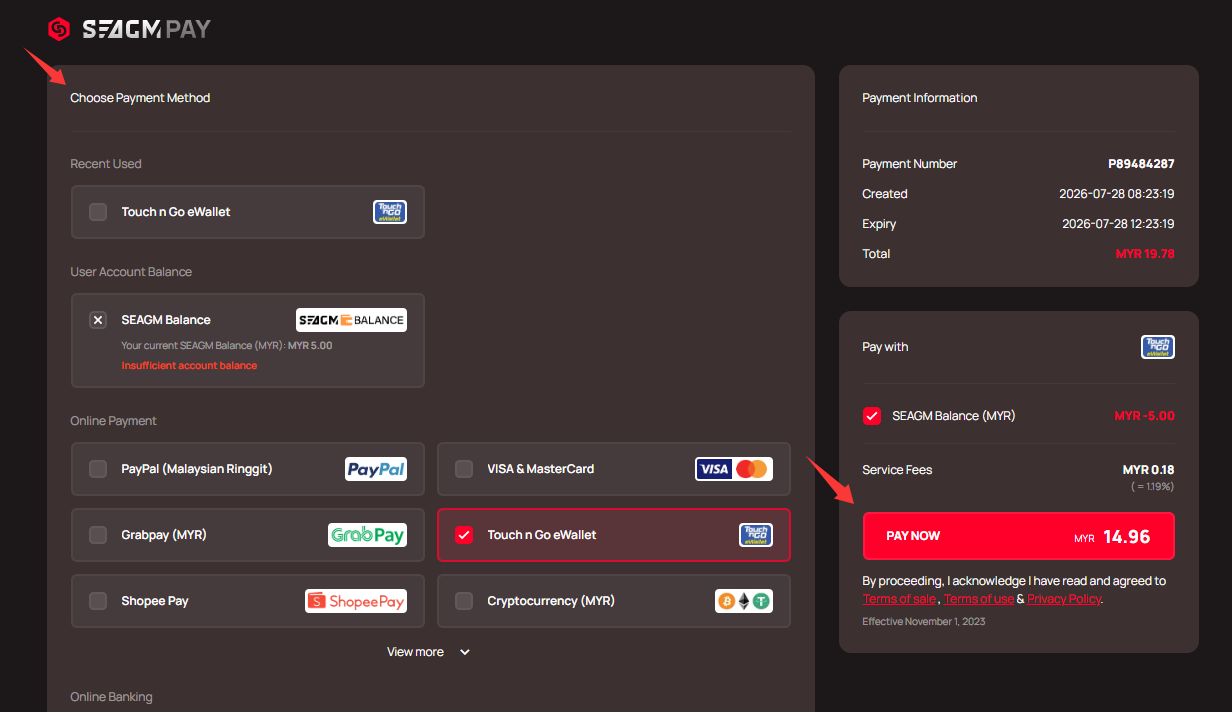Click the MYR -5.00 deduction amount
Image resolution: width=1232 pixels, height=712 pixels.
[x=1145, y=416]
